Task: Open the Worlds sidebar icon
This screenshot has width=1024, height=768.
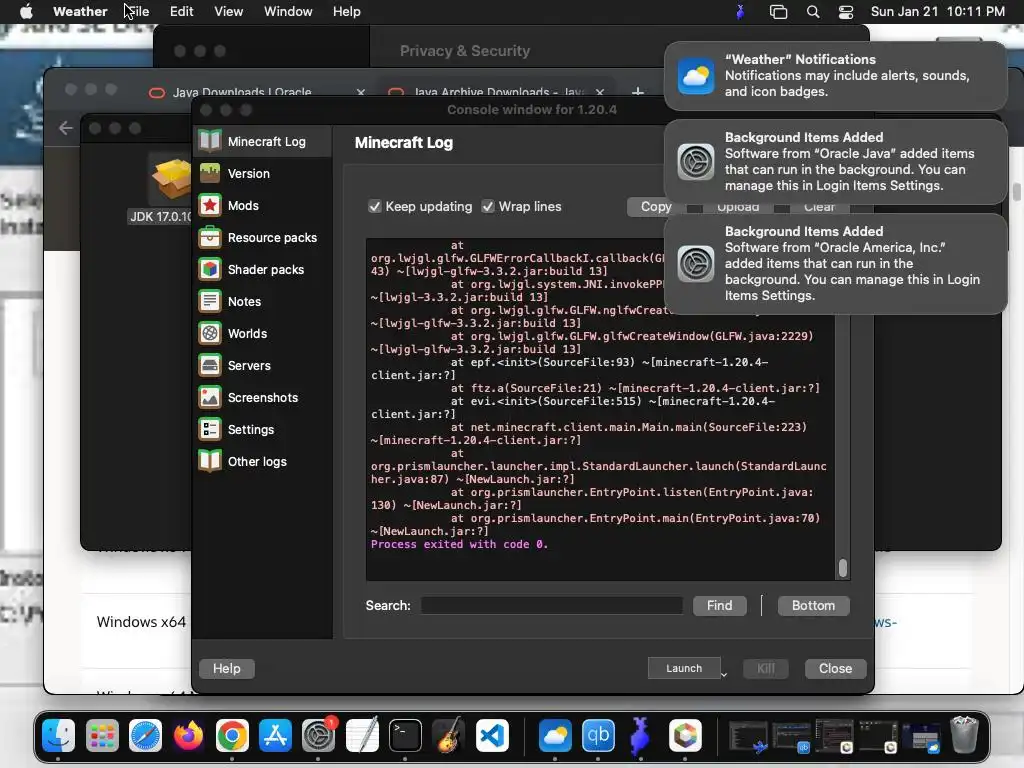Action: click(210, 333)
